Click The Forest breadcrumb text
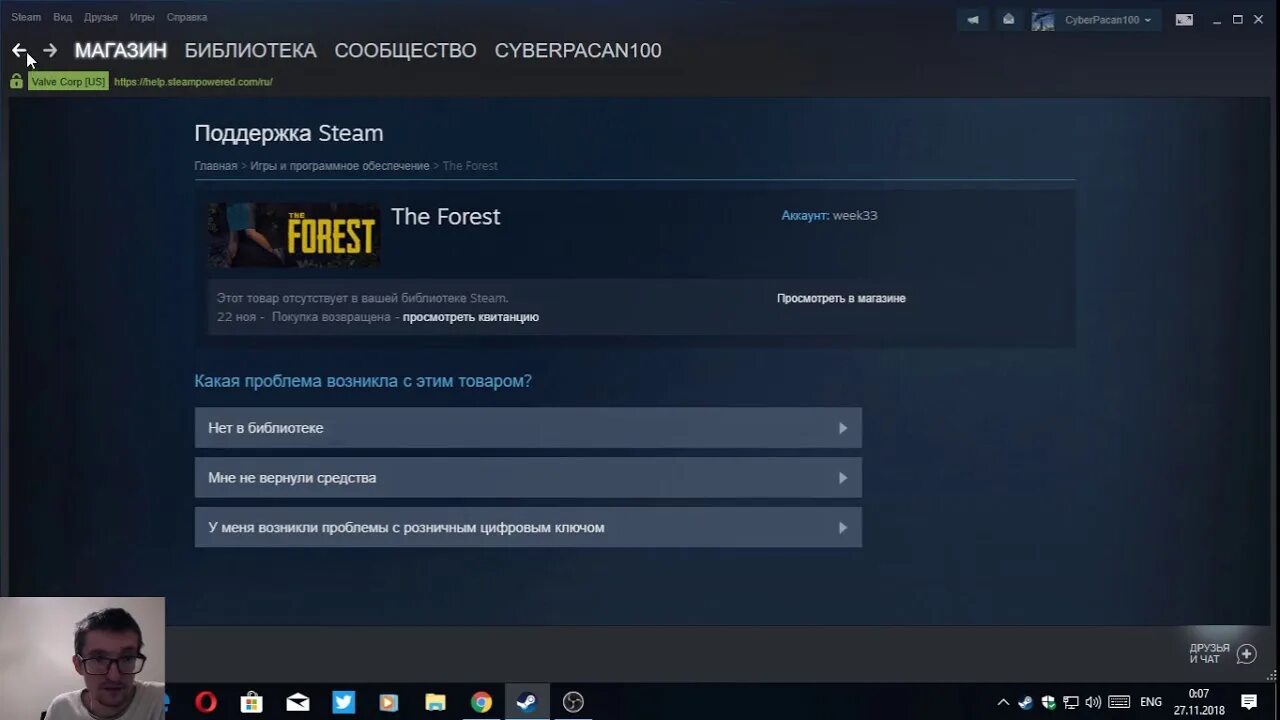1280x720 pixels. (470, 166)
